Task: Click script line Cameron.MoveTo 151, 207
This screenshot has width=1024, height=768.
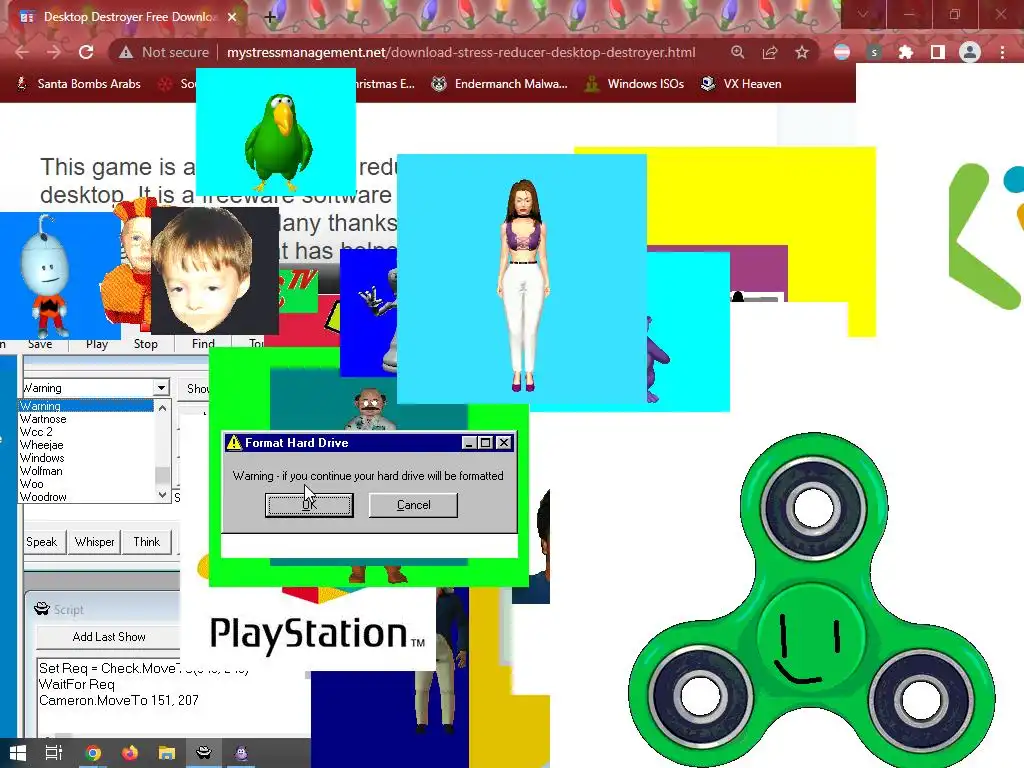Action: [118, 700]
